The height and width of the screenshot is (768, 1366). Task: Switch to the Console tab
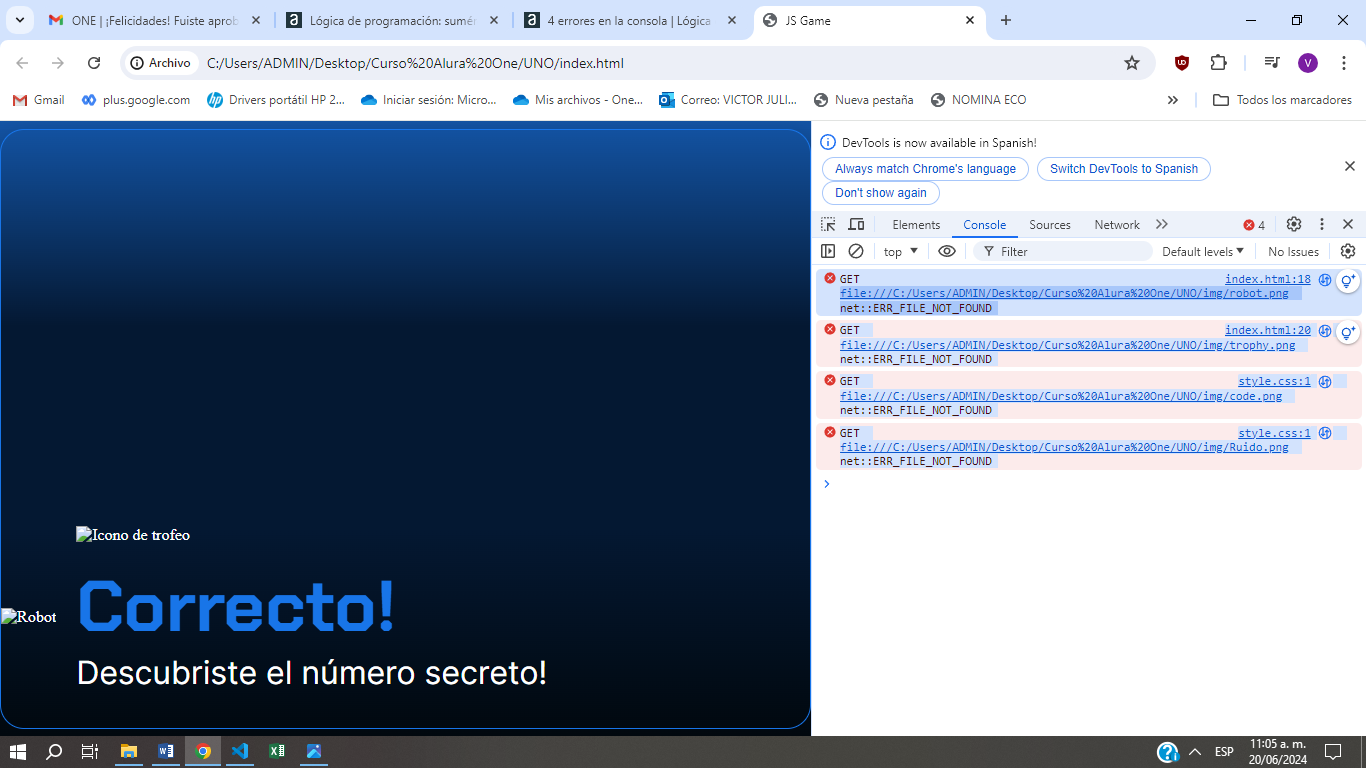coord(985,225)
